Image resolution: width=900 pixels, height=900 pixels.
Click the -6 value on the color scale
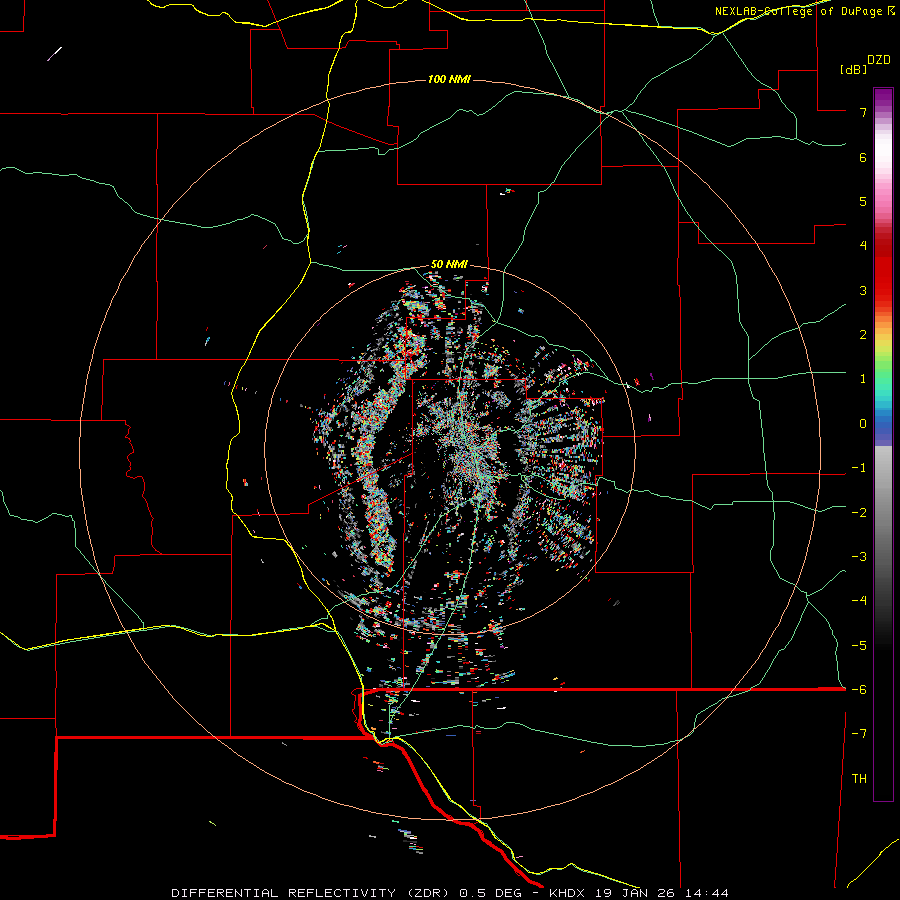859,690
